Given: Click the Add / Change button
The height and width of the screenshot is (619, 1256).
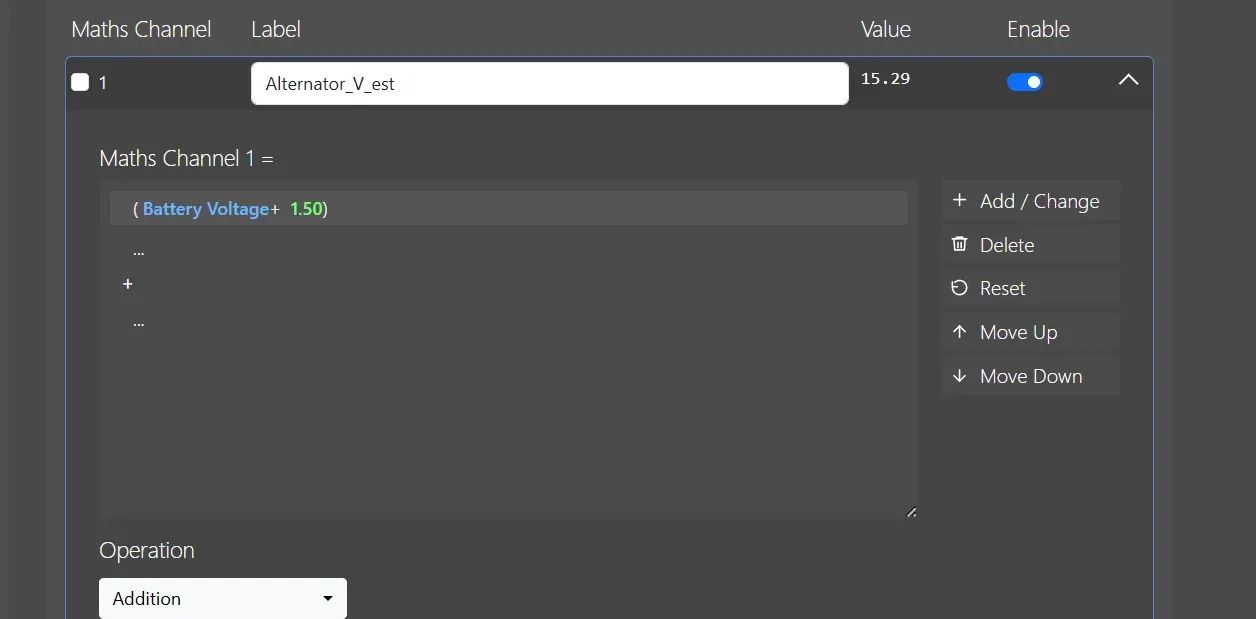Looking at the screenshot, I should [x=1030, y=201].
